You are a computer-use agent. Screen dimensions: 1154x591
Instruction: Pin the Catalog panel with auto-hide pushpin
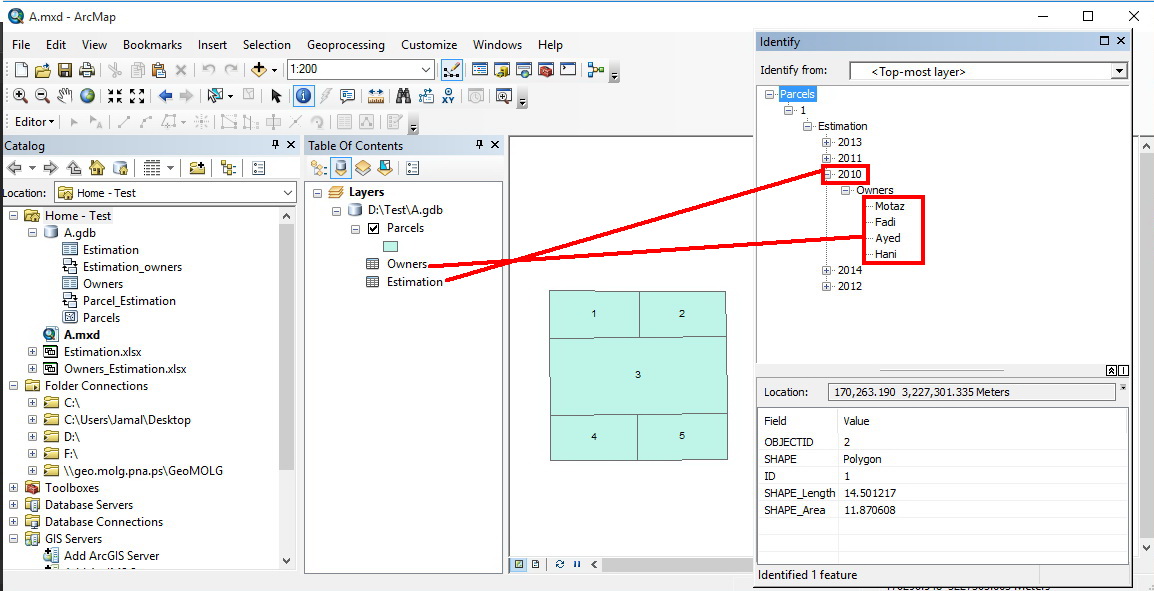pyautogui.click(x=275, y=145)
